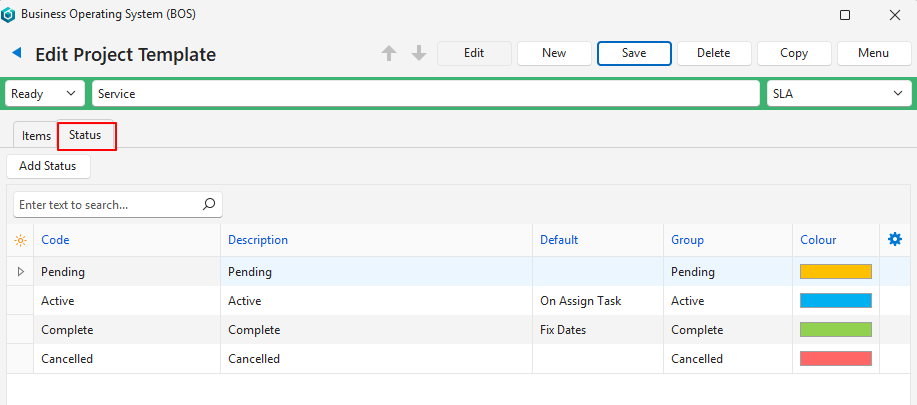Click the blue back arrow icon
This screenshot has height=405, width=917.
point(17,53)
